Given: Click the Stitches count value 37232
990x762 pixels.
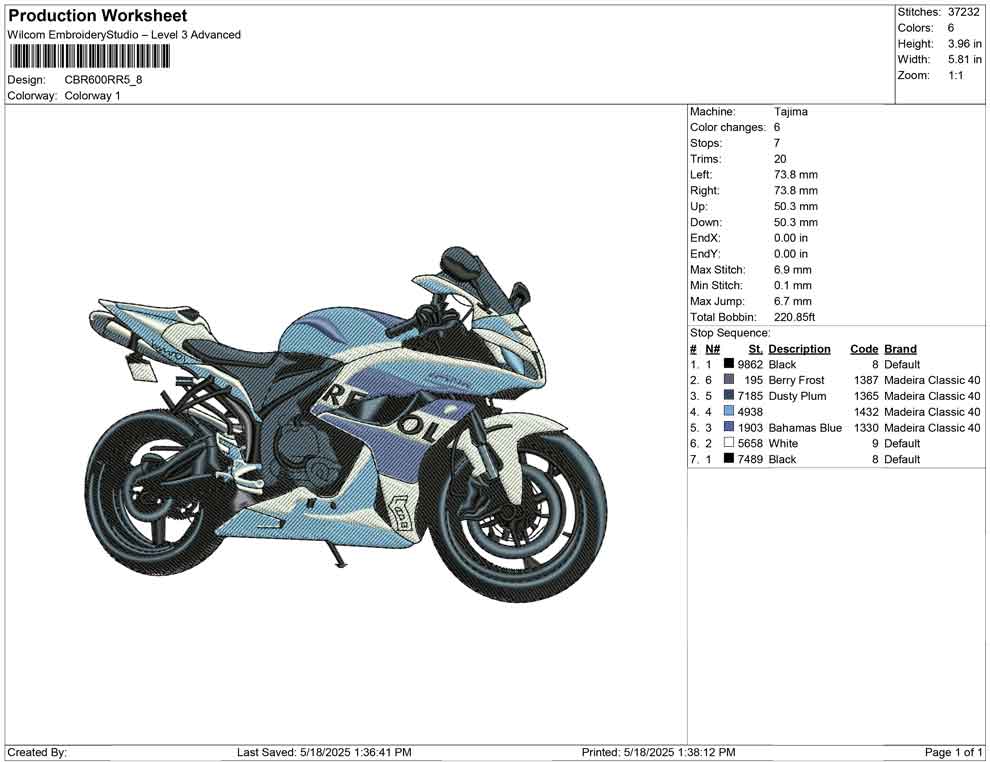Looking at the screenshot, I should [964, 12].
